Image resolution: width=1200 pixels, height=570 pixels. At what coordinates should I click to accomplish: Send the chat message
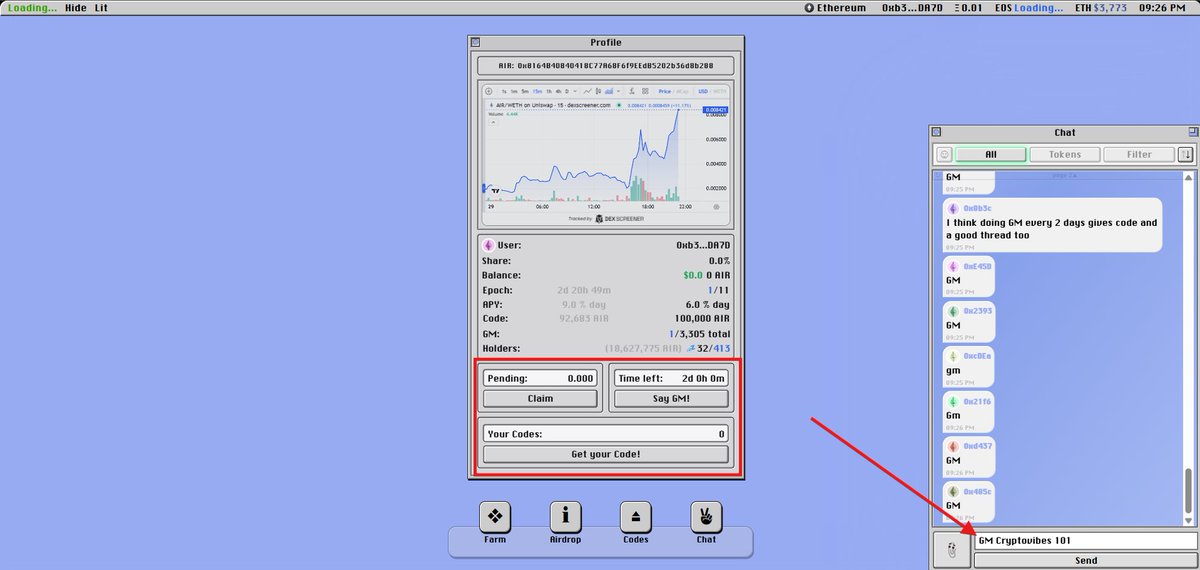[x=1085, y=561]
